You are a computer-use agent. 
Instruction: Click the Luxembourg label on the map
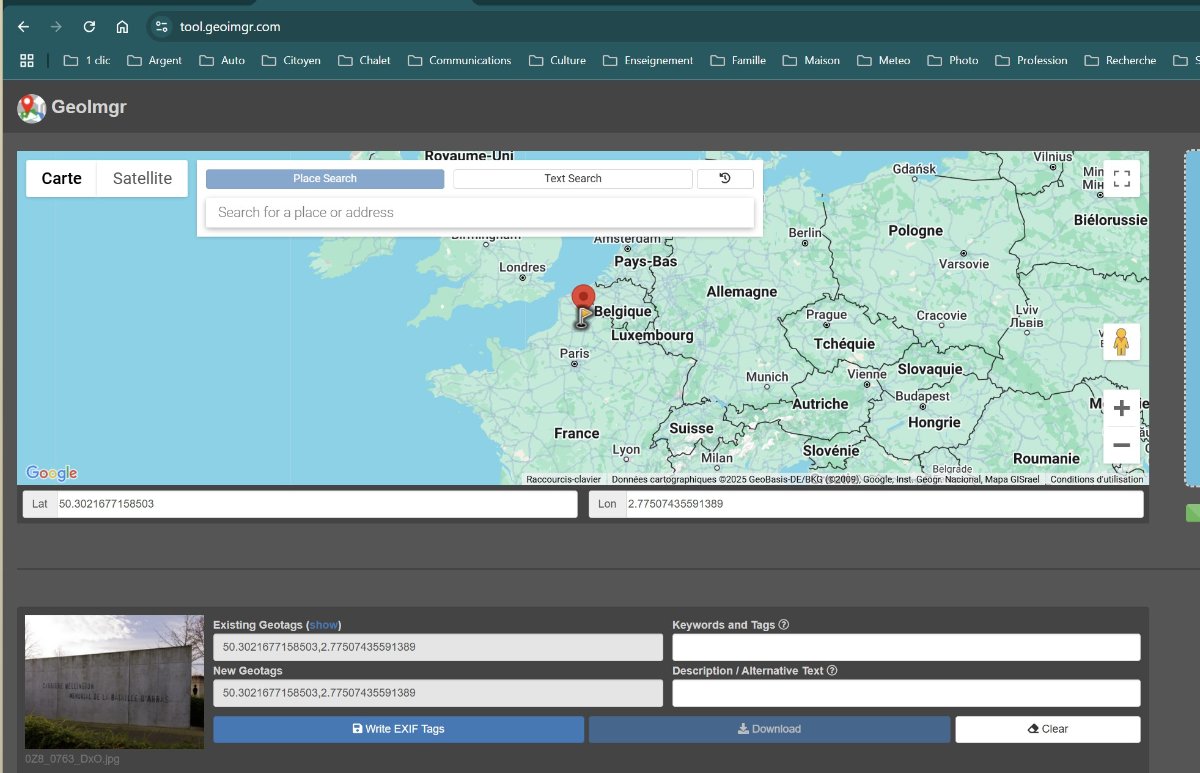(x=652, y=336)
